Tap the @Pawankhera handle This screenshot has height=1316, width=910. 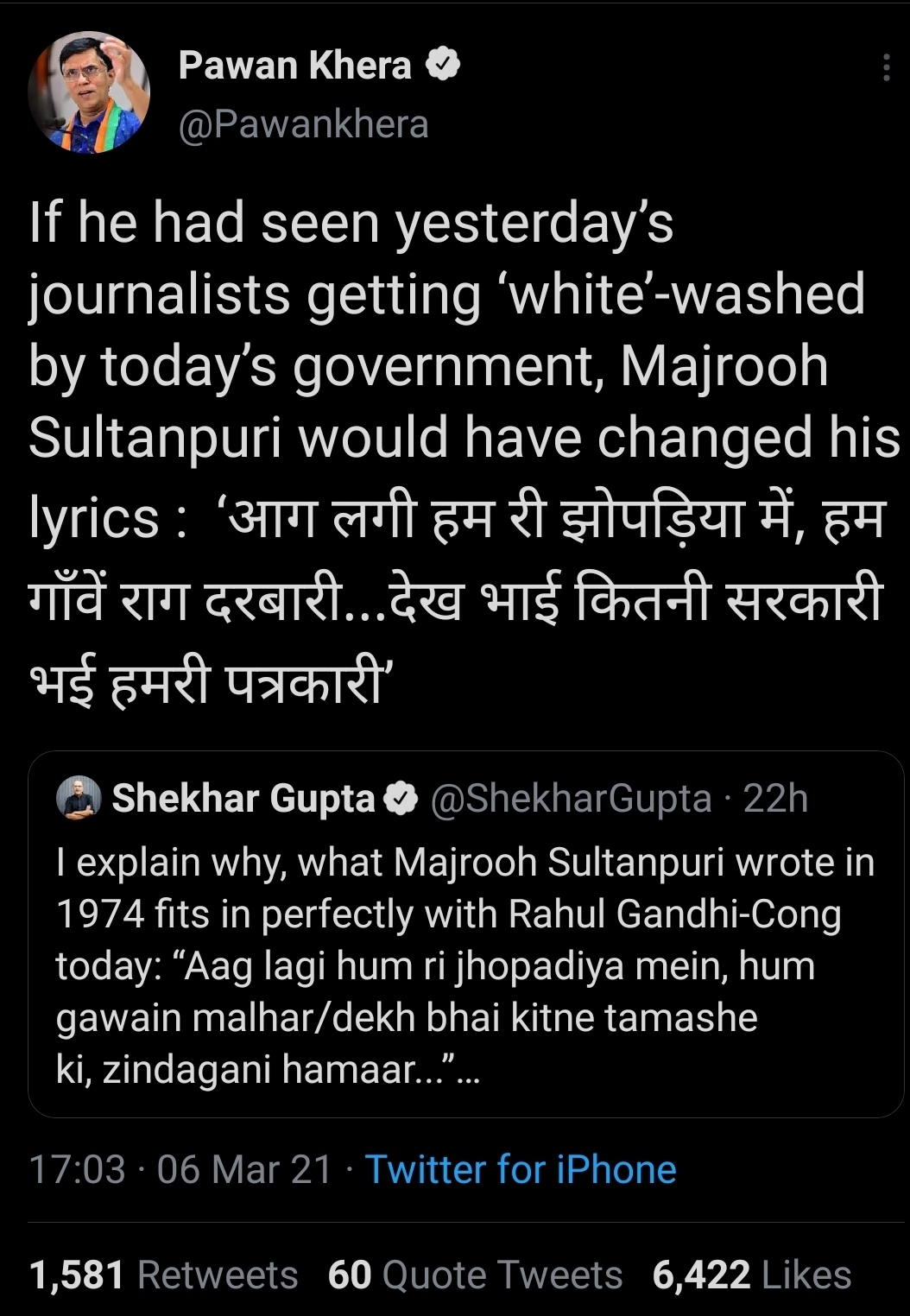point(303,124)
